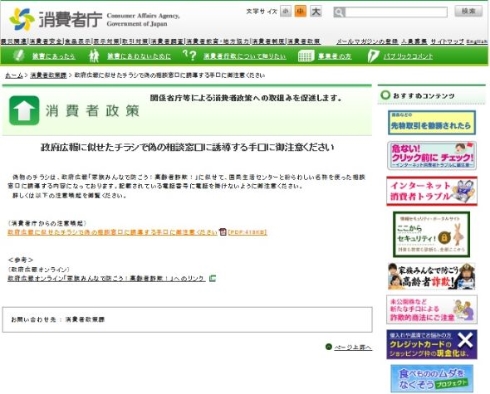The height and width of the screenshot is (394, 490).
Task: Open 危ない! クリック前にチェック banner
Action: [432, 156]
